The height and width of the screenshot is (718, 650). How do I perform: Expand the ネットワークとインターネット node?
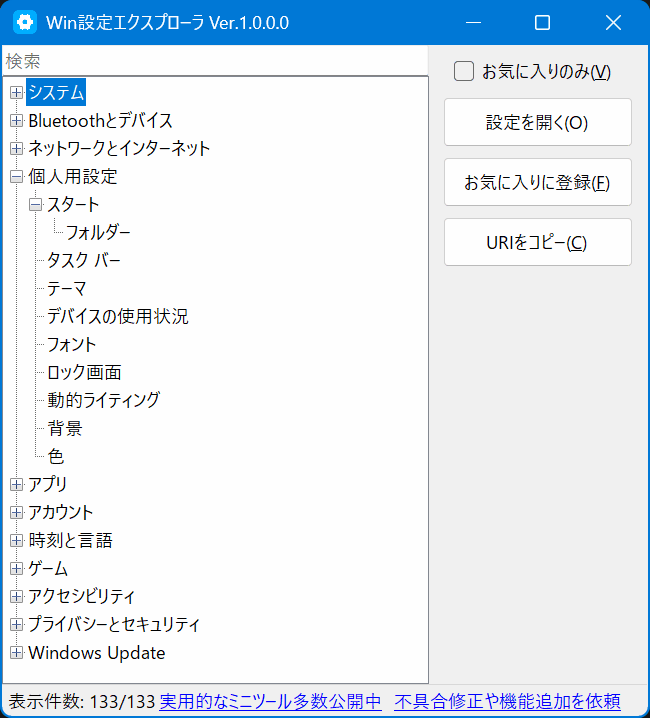pos(16,148)
